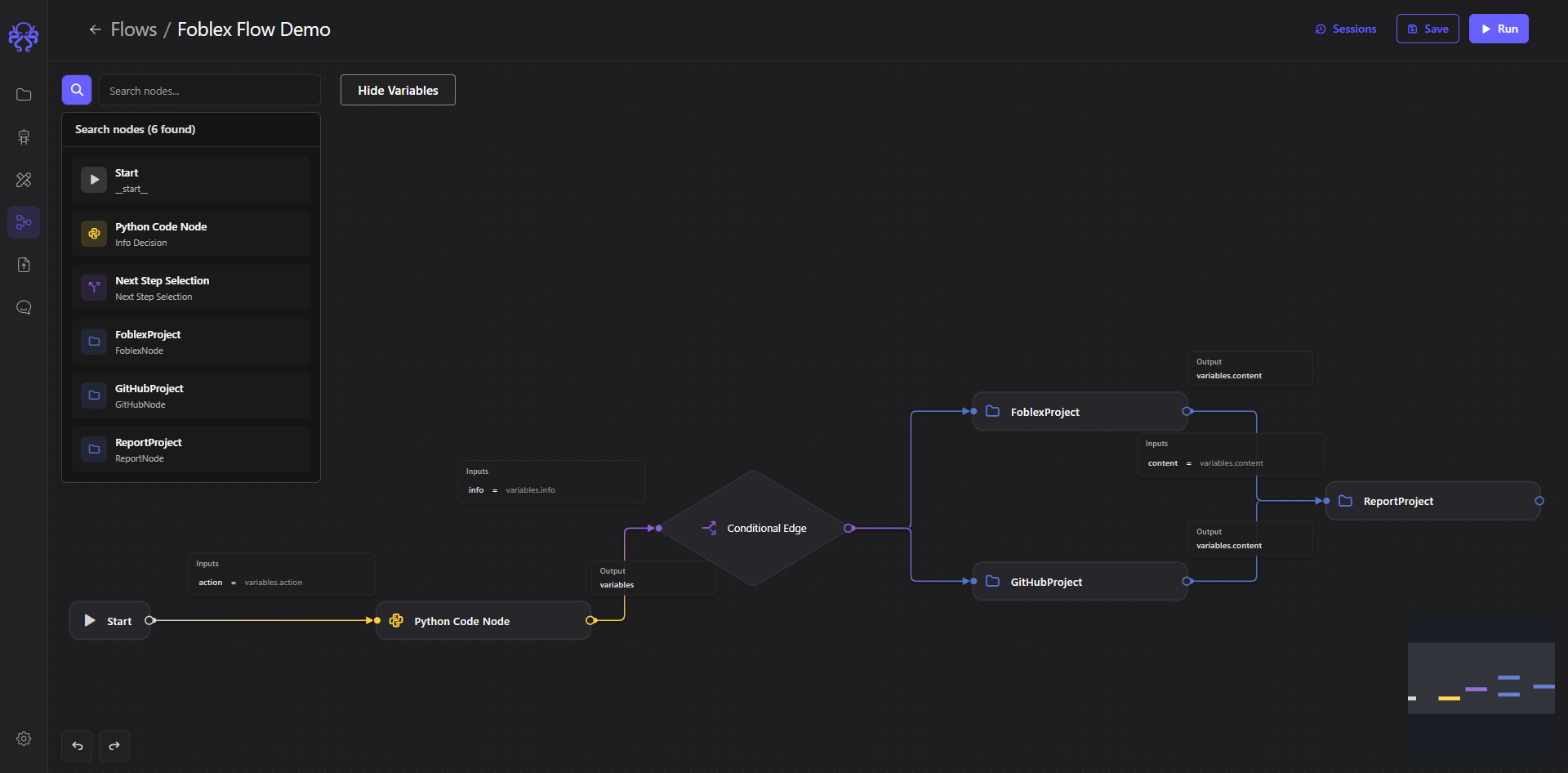Click the Start node play icon
The width and height of the screenshot is (1568, 773).
coord(89,620)
